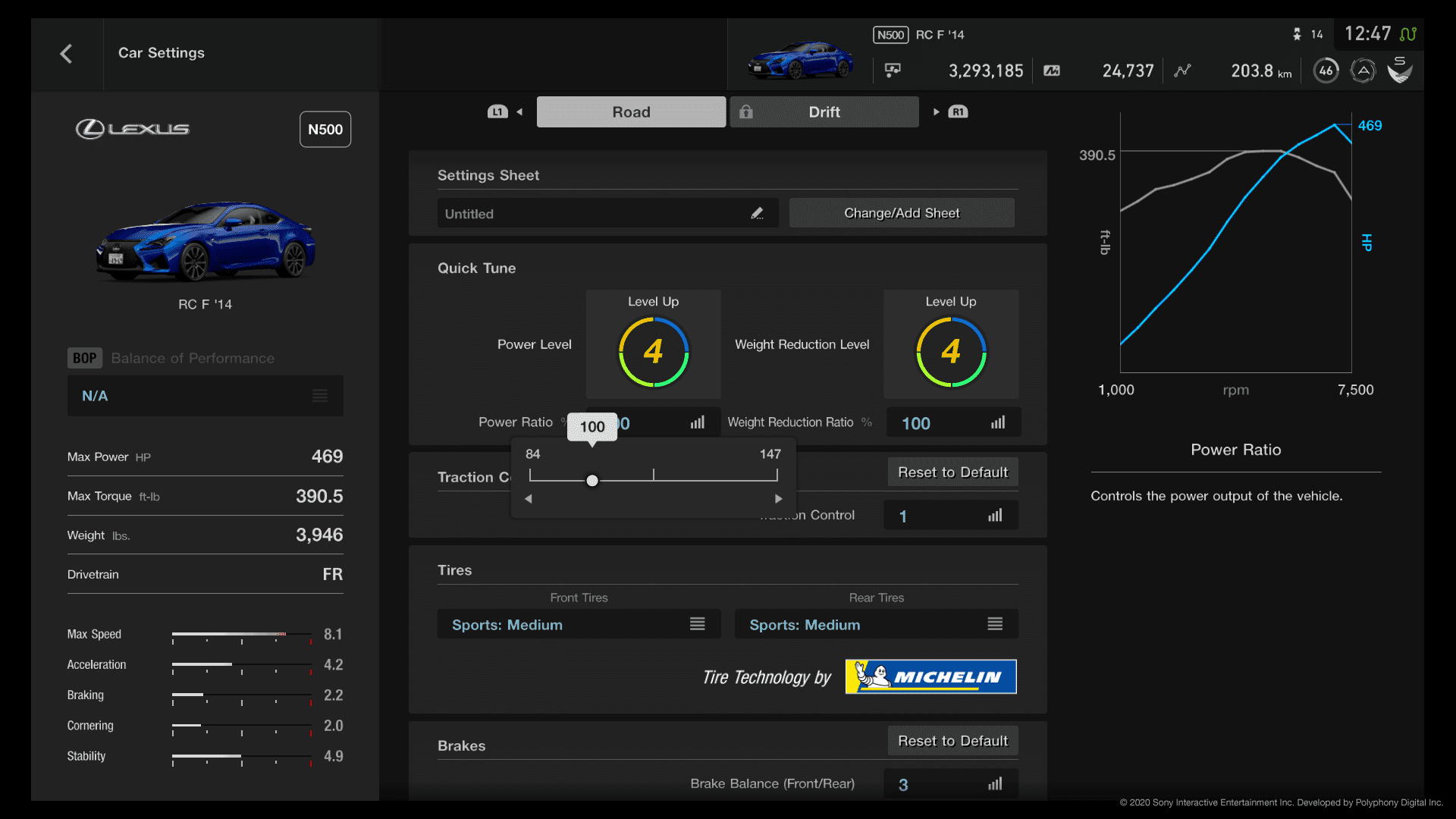Screen dimensions: 1456x819
Task: Click the credits icon beside 3,293,185
Action: click(893, 71)
